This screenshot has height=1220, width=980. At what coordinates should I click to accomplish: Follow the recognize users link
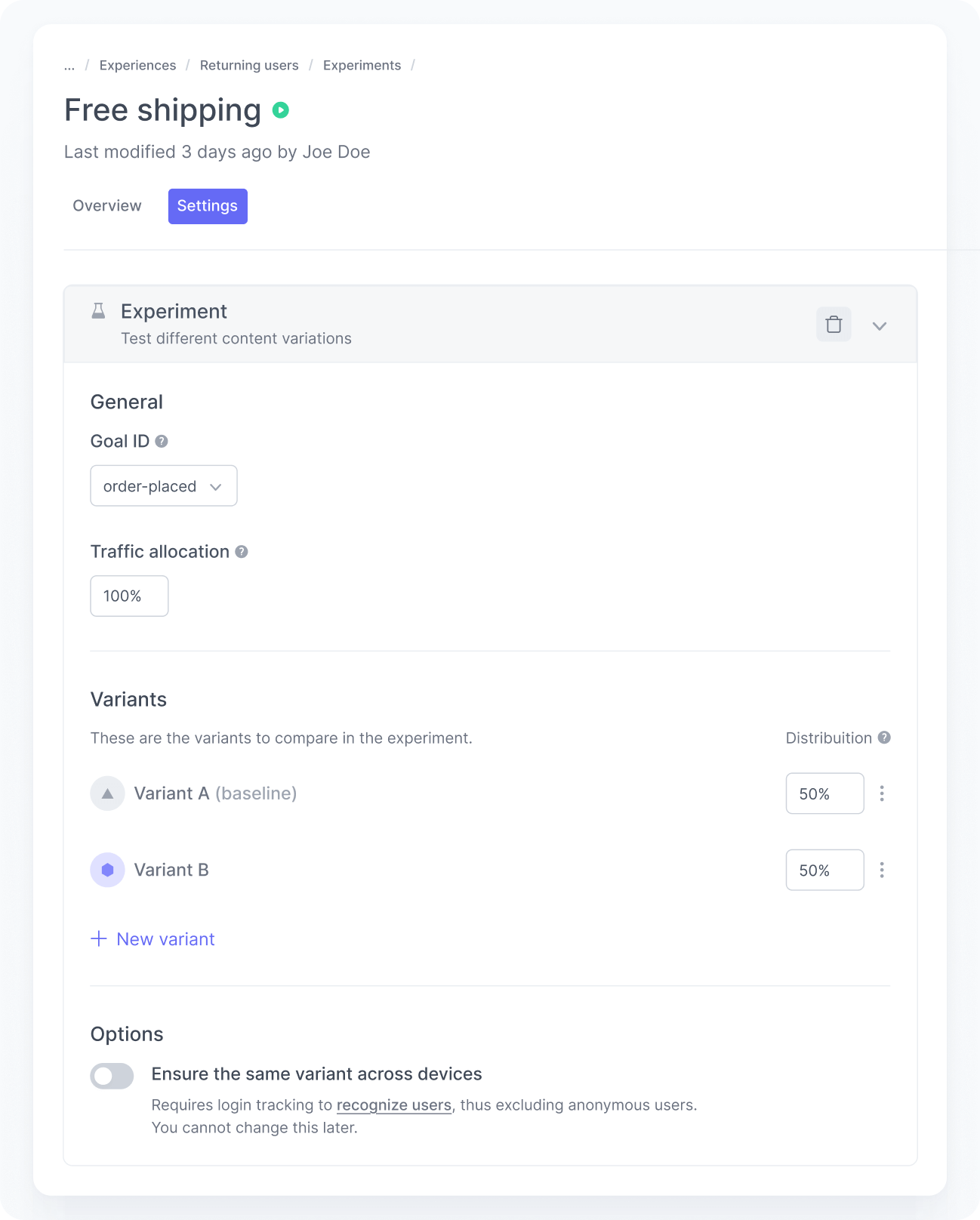point(394,1105)
